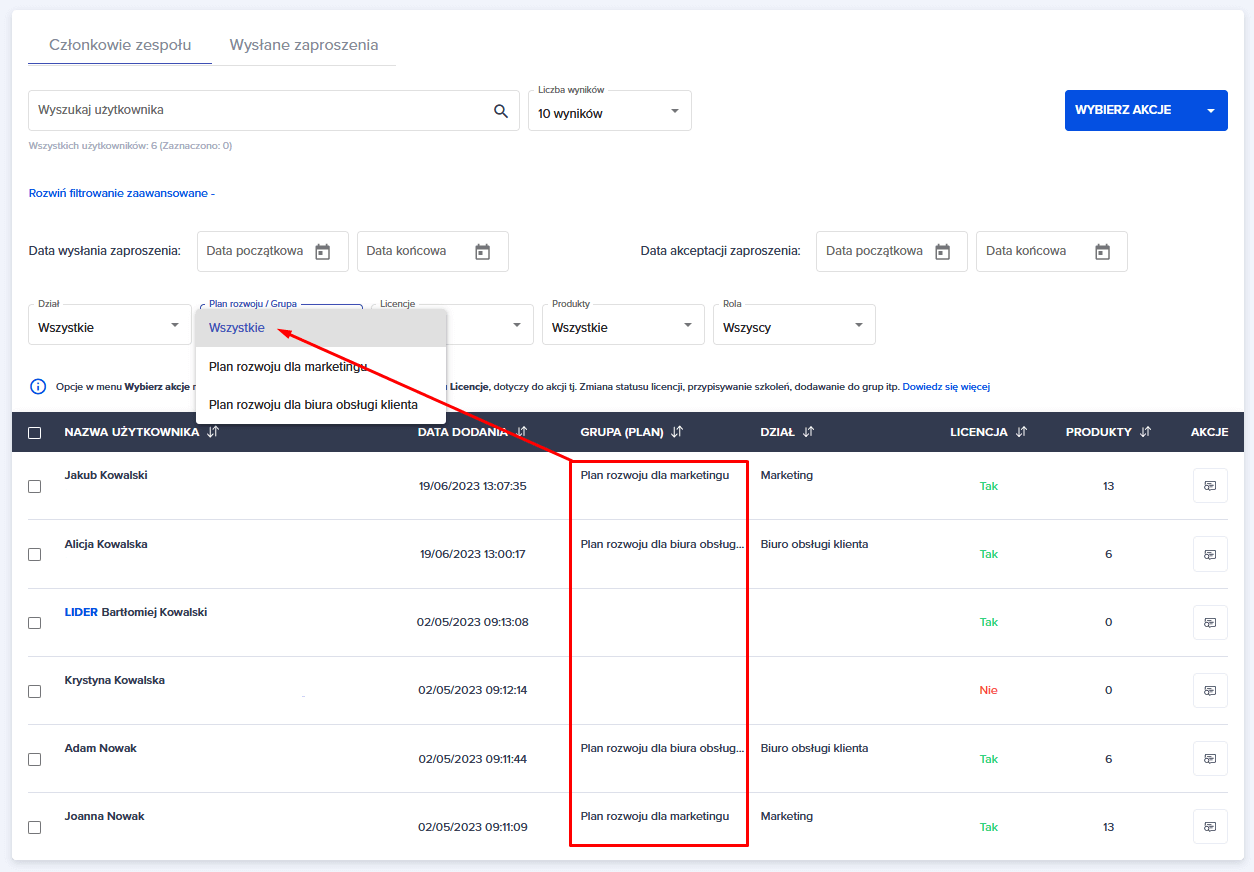Image resolution: width=1254 pixels, height=872 pixels.
Task: Check the box next to Joanna Nowak
Action: (35, 827)
